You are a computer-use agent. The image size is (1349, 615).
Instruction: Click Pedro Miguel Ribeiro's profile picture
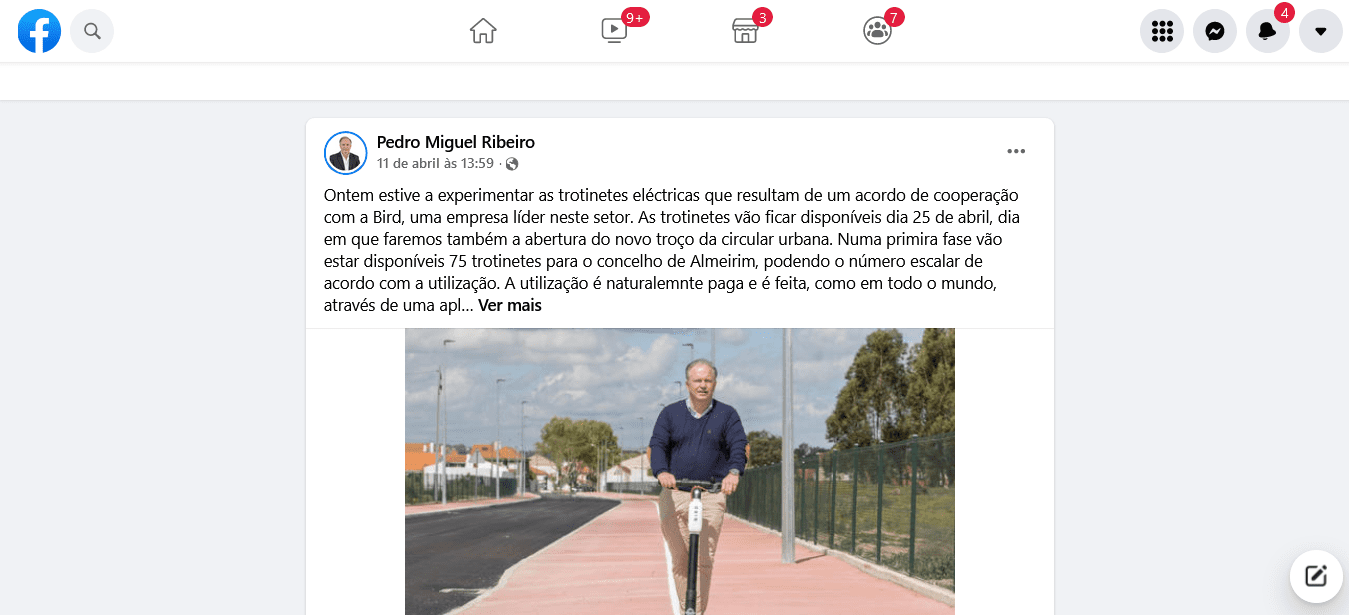[346, 153]
